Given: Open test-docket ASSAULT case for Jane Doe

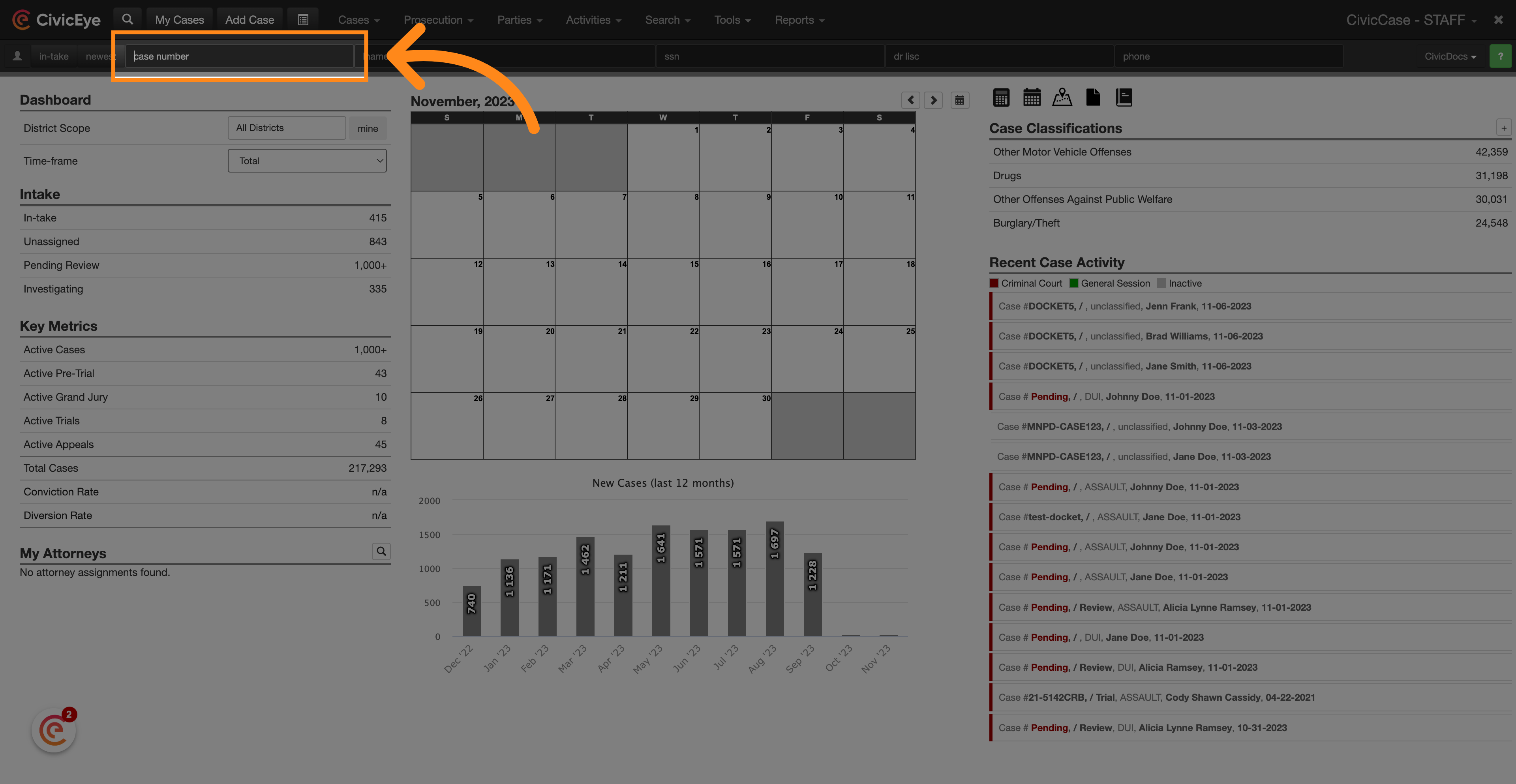Looking at the screenshot, I should point(1250,517).
